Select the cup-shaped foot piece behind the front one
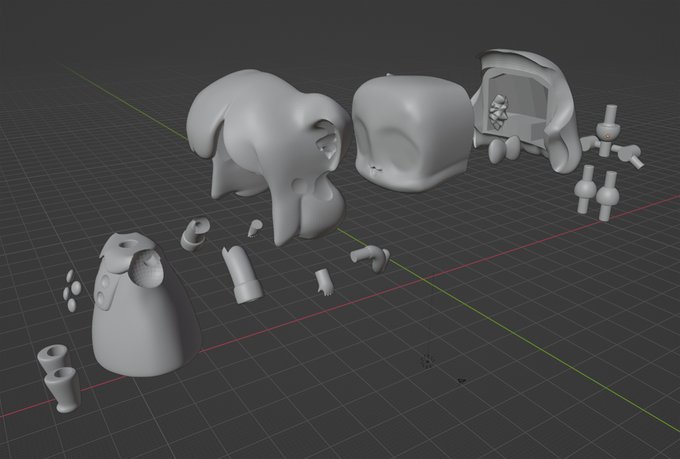 (51, 357)
